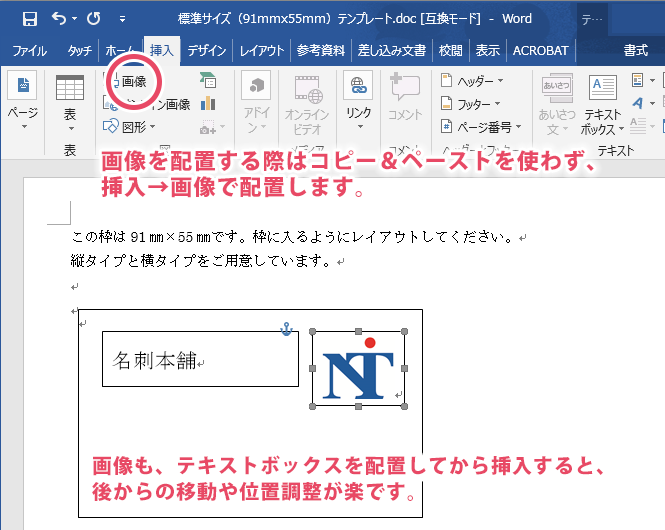Click the NT logo image

click(358, 369)
